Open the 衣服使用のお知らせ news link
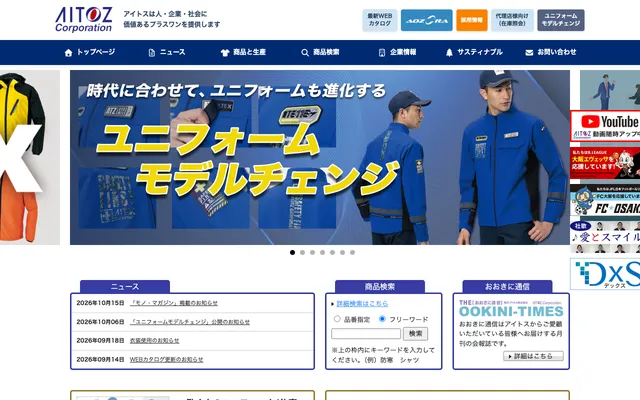This screenshot has width=640, height=400. 154,341
